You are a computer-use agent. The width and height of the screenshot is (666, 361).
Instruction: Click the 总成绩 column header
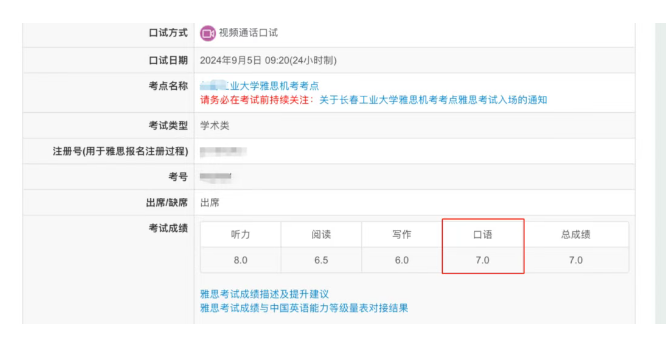point(576,234)
